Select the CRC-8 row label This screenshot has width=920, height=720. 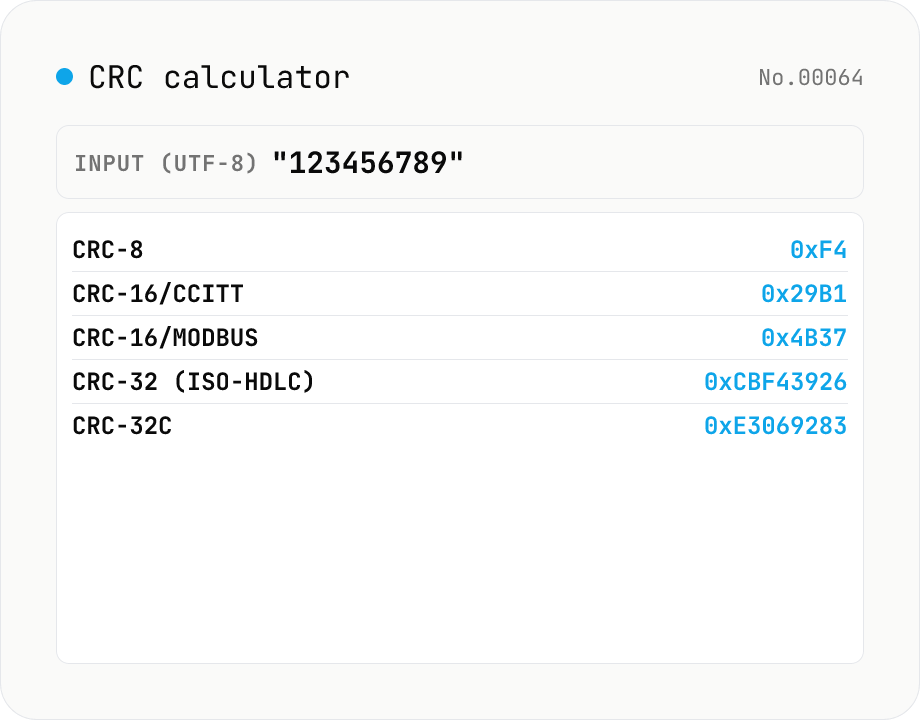point(107,249)
